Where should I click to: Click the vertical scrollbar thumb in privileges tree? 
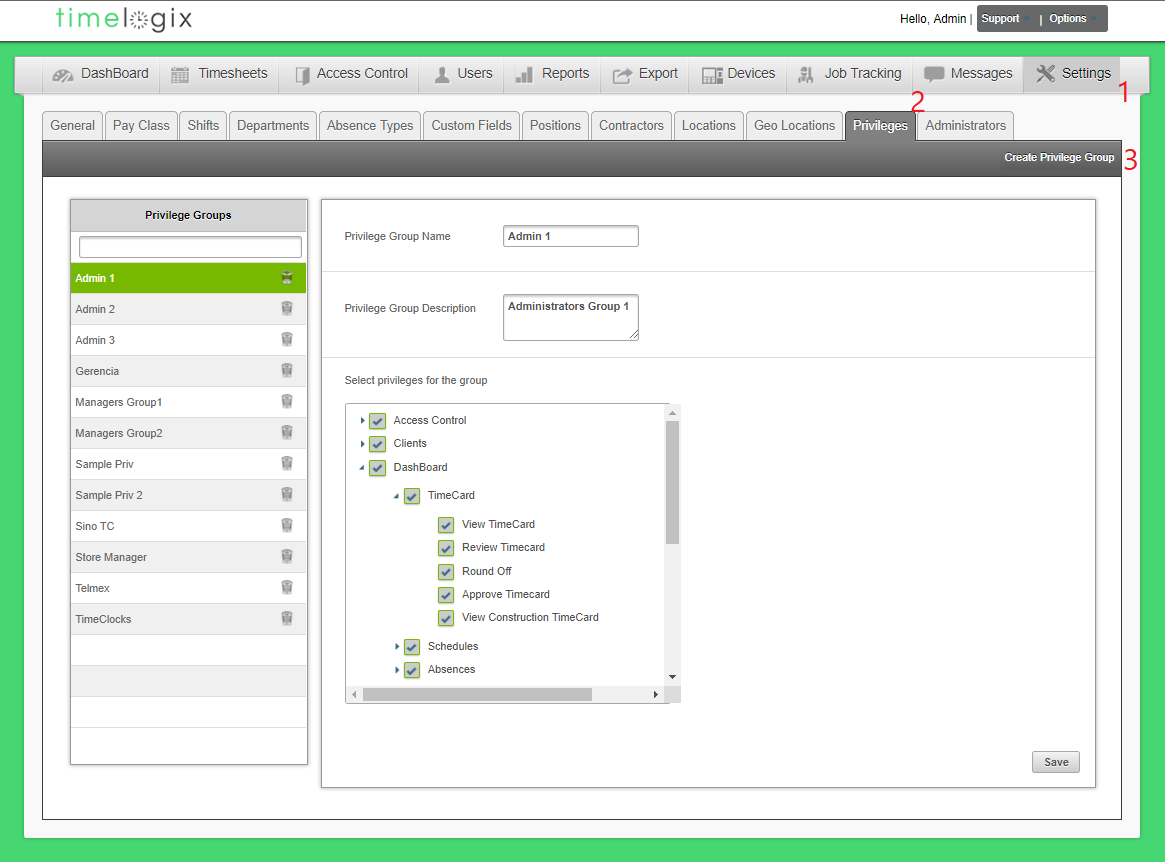coord(672,482)
